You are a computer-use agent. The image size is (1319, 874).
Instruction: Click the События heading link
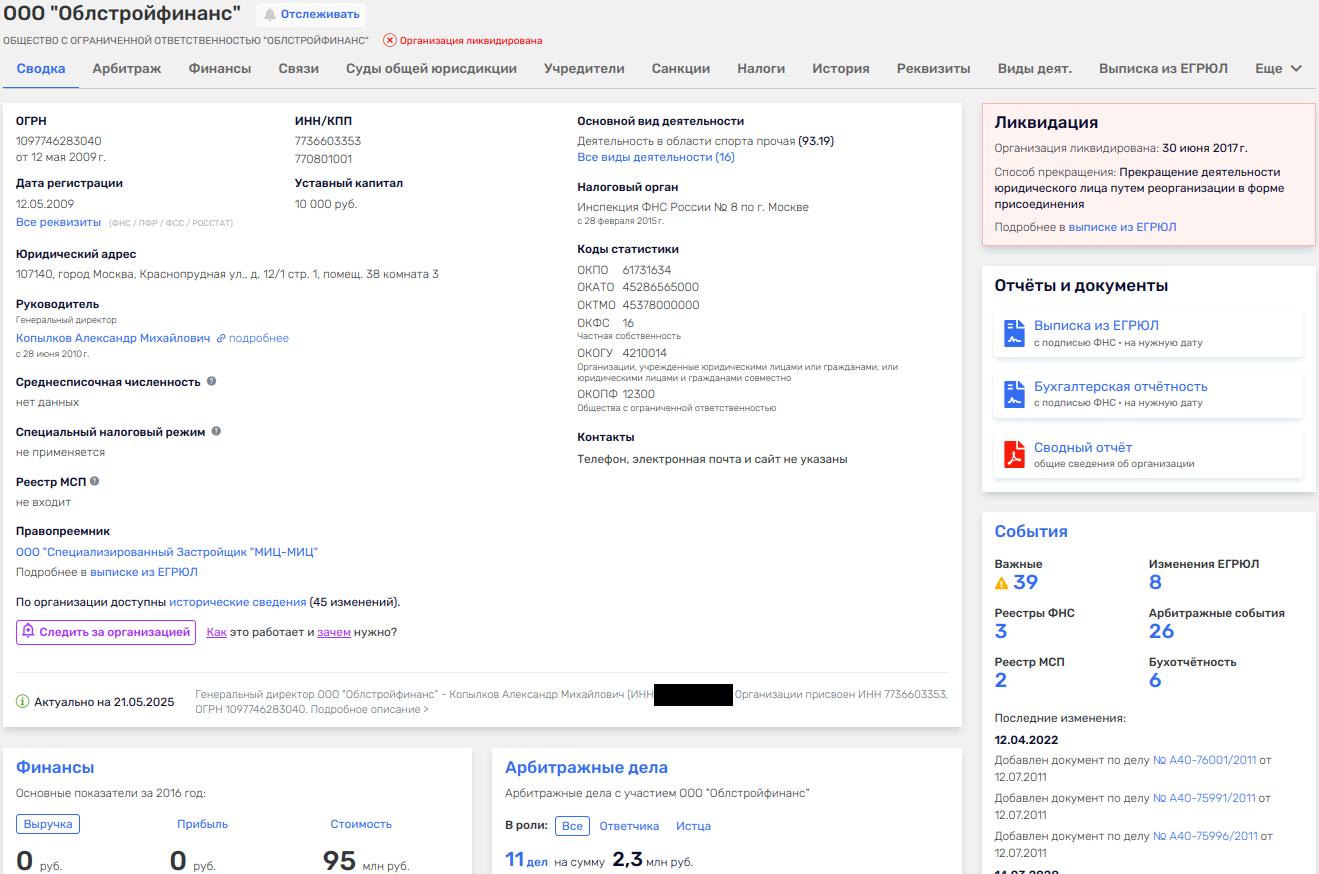tap(1031, 531)
